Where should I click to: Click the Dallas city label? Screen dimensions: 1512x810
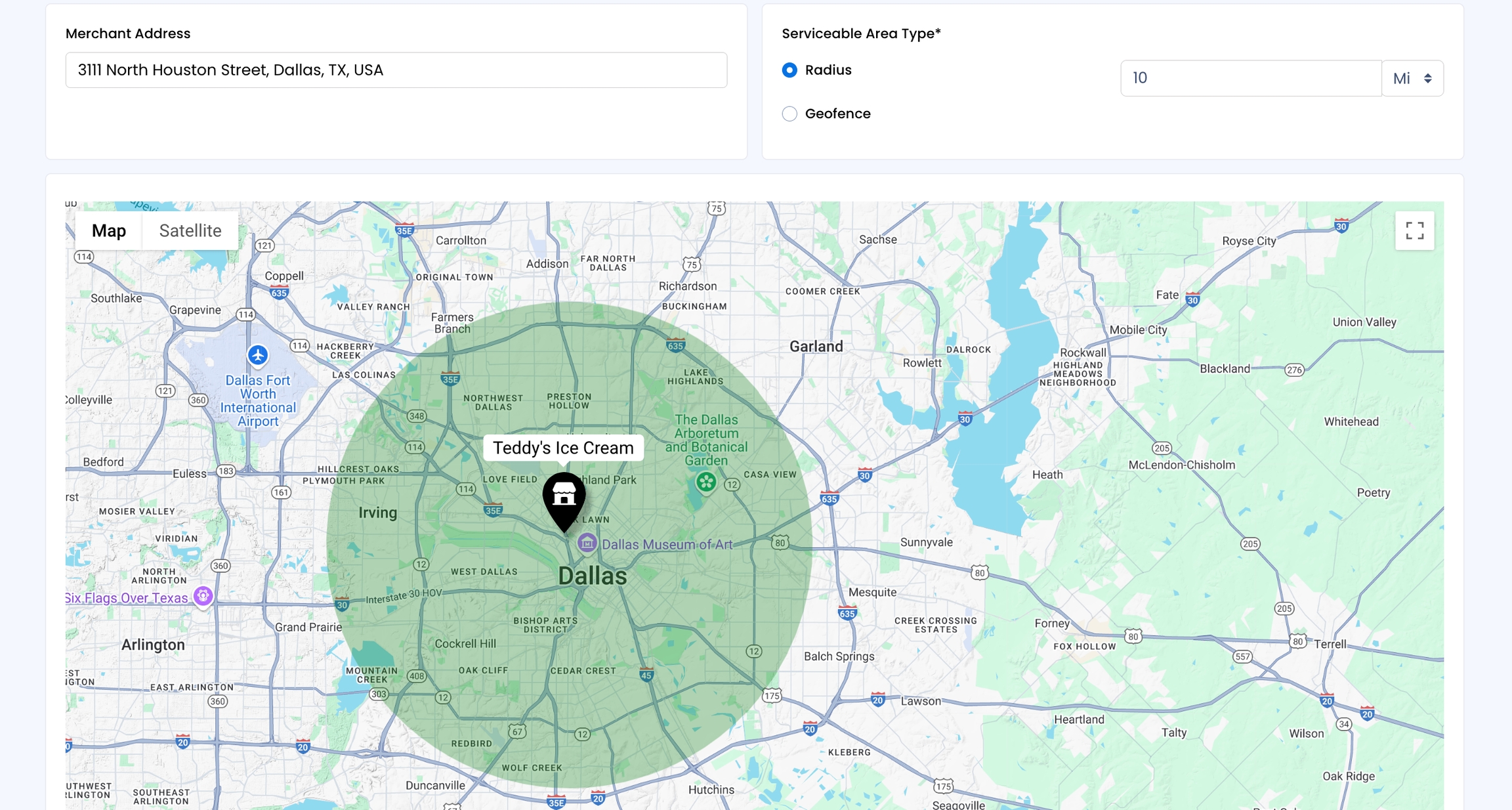(592, 576)
